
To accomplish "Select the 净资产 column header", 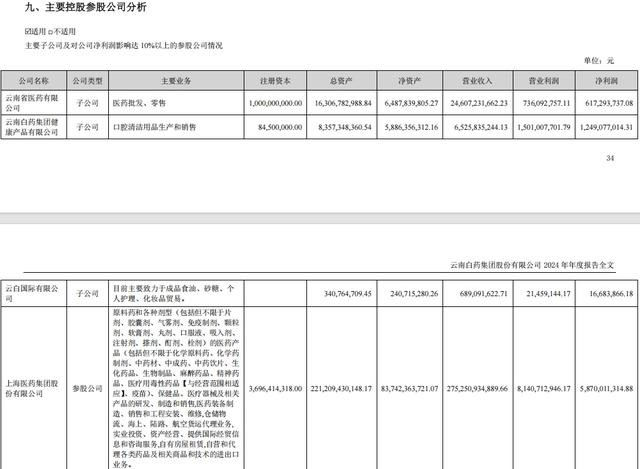I will click(409, 81).
